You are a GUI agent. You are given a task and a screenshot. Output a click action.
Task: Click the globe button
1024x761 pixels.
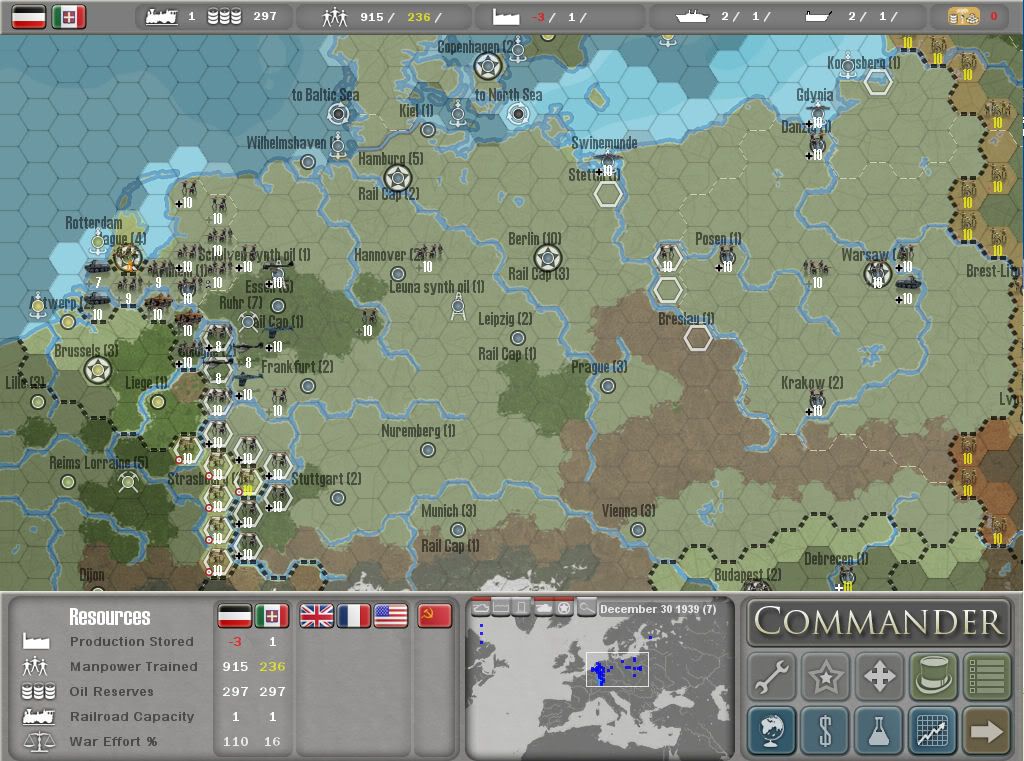(772, 730)
